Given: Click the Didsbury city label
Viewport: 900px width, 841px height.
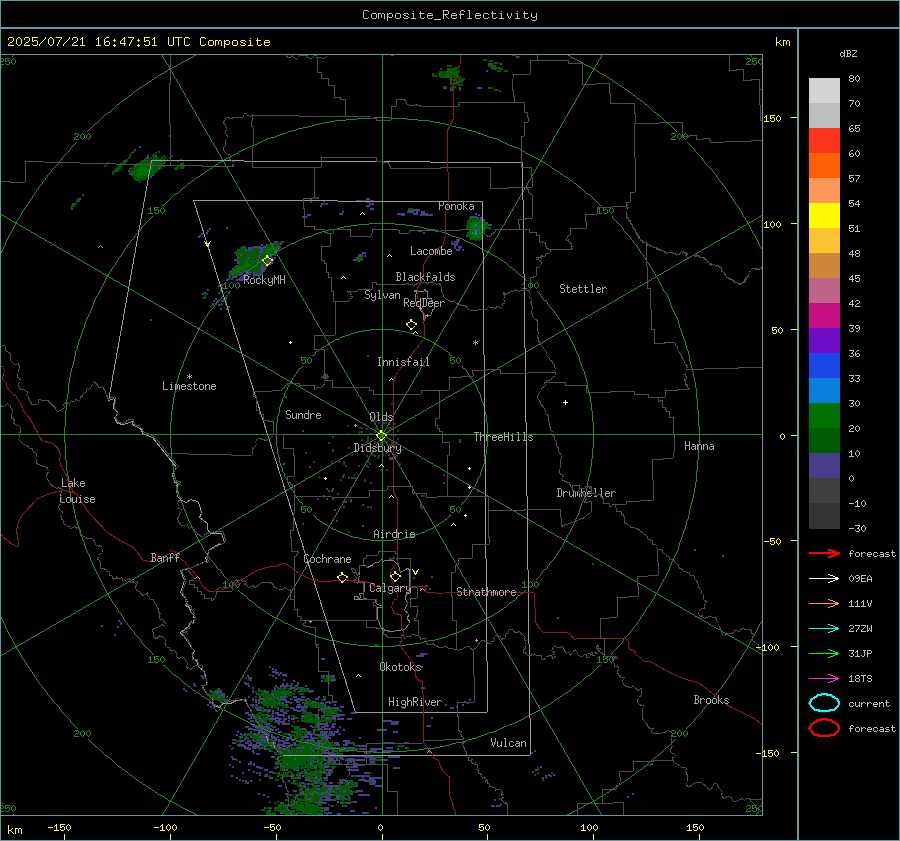Looking at the screenshot, I should point(377,448).
